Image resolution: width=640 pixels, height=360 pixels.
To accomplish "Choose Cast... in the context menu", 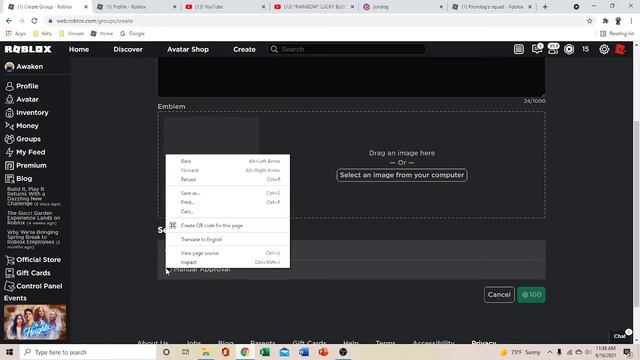I will coord(228,211).
